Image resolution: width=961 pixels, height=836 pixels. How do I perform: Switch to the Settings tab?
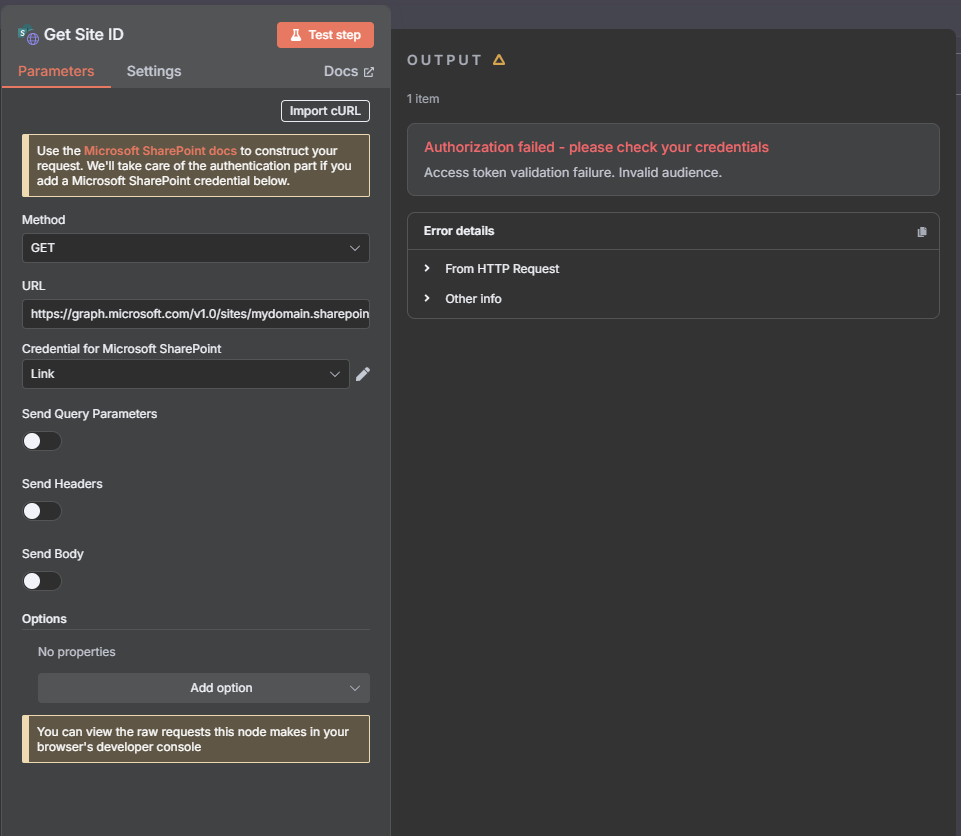(154, 71)
